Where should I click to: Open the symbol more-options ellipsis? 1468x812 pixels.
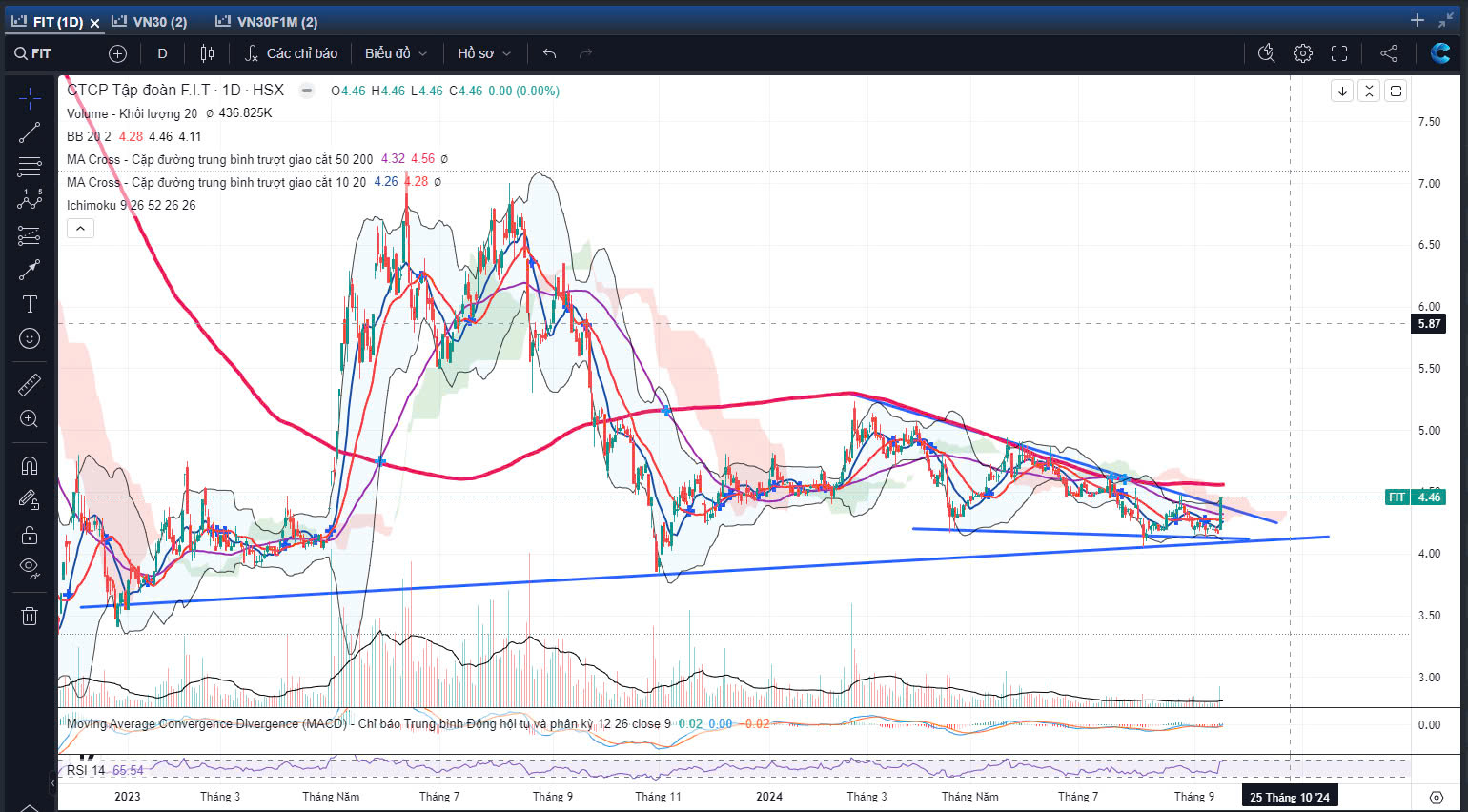(307, 91)
